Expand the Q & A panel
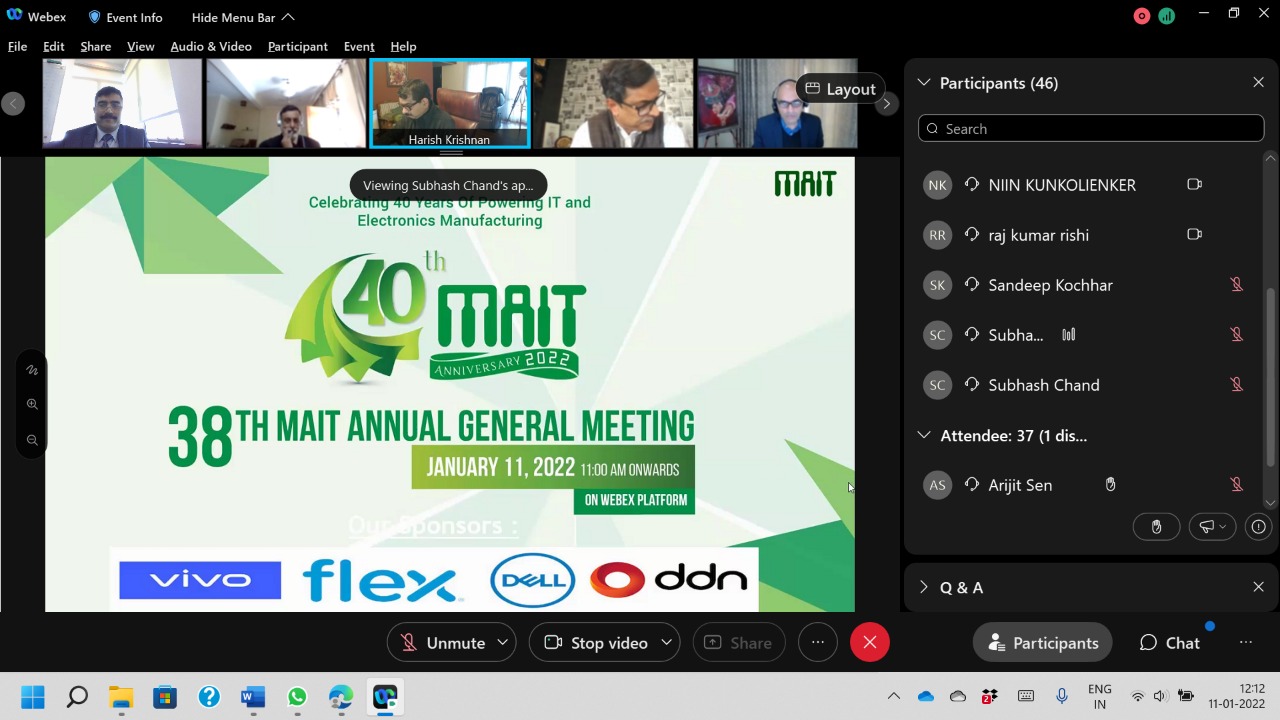Screen dimensions: 1280x720 (x=923, y=587)
